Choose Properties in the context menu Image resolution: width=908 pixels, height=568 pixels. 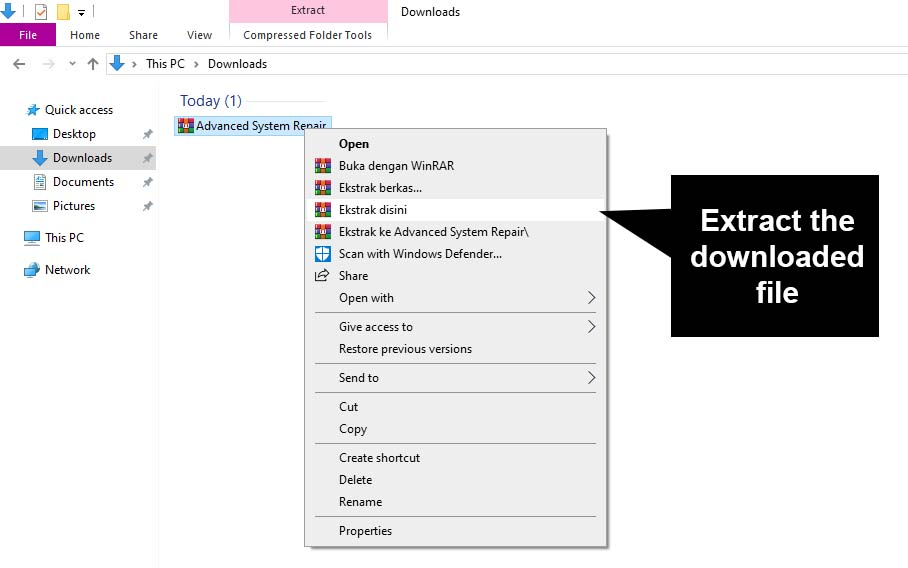455,530
